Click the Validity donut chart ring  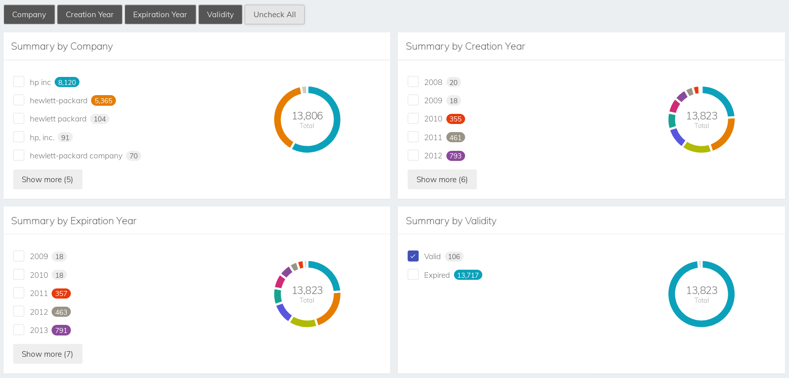tap(701, 294)
